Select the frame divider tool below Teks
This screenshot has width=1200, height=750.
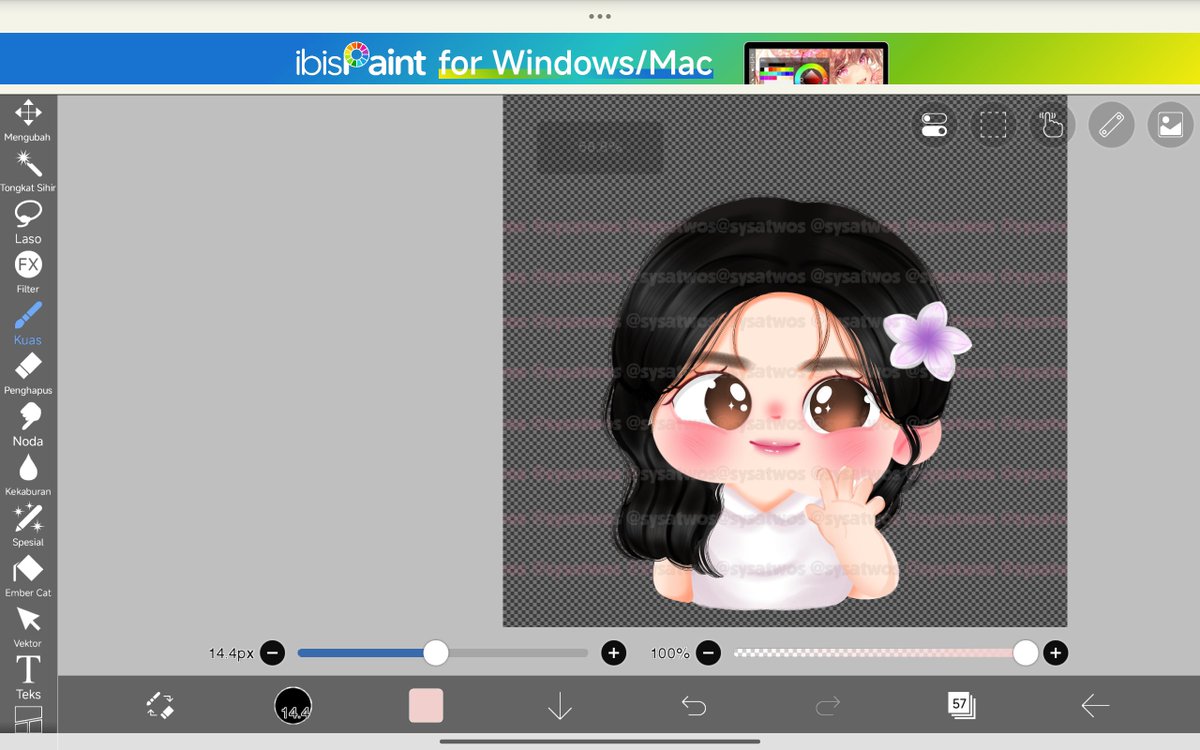[x=28, y=719]
